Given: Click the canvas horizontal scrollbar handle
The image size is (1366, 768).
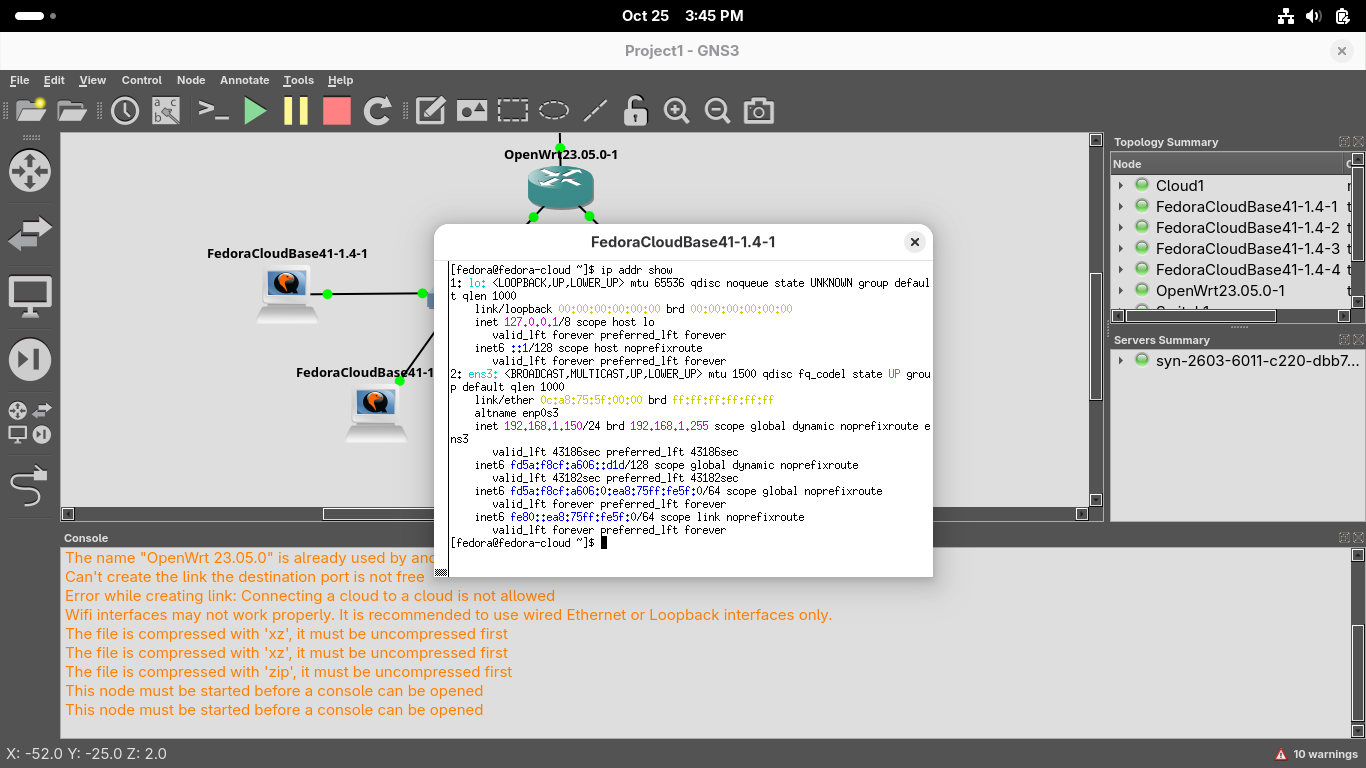Looking at the screenshot, I should click(x=380, y=514).
